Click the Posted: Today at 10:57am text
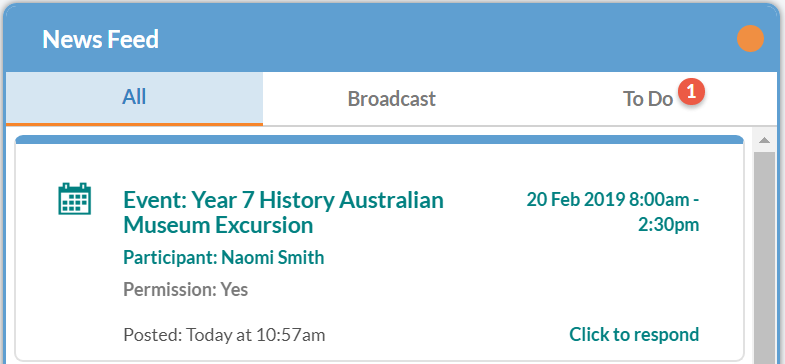The height and width of the screenshot is (364, 785). (x=224, y=334)
